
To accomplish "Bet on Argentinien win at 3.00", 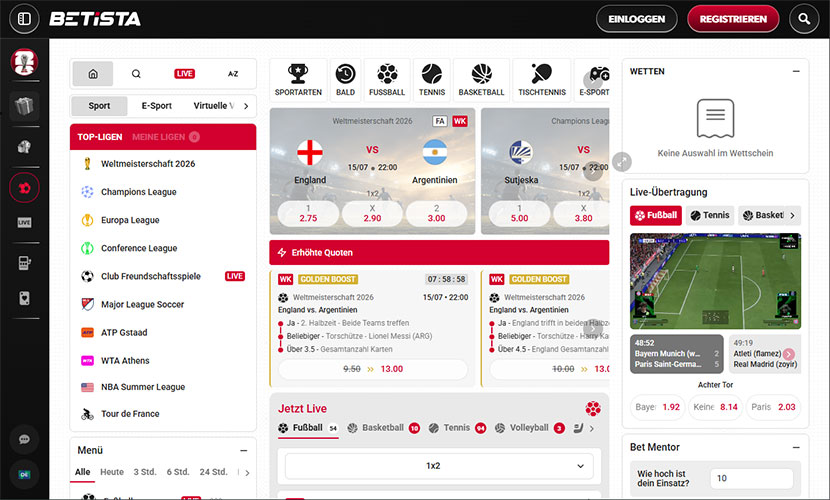I will click(436, 214).
